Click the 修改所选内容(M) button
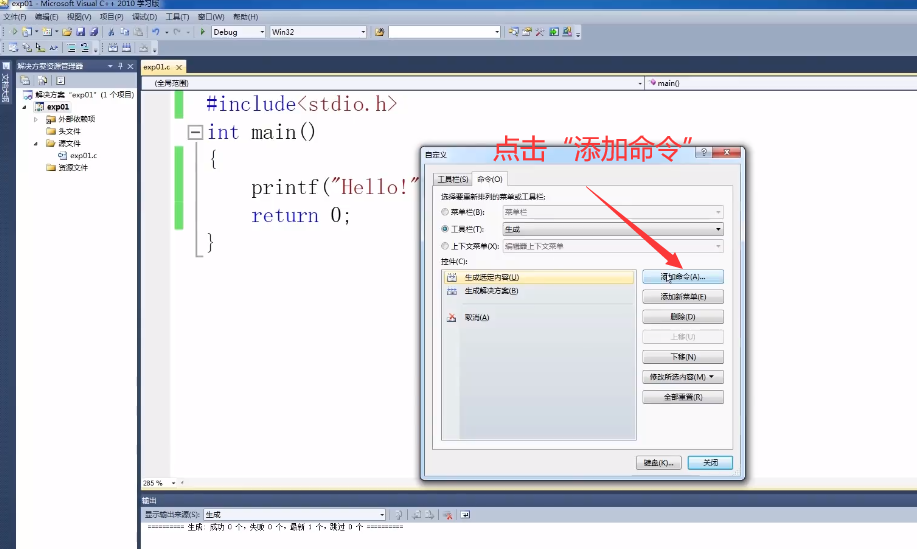 (682, 377)
